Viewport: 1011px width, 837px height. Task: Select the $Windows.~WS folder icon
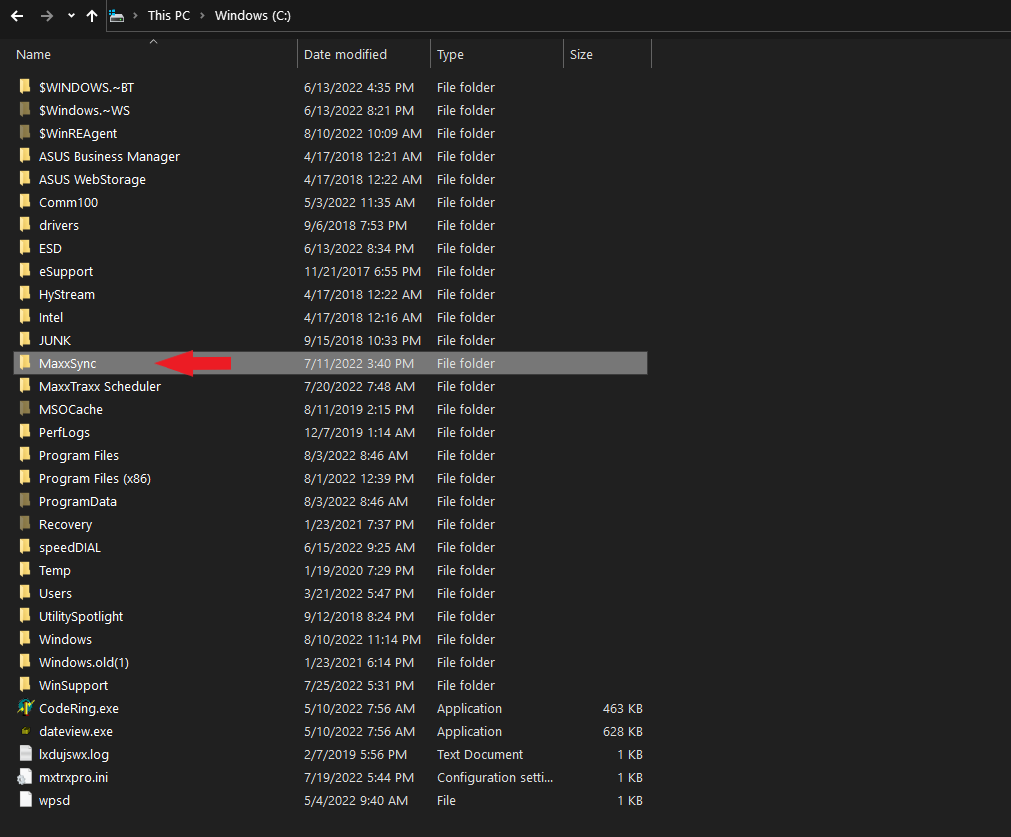click(25, 110)
